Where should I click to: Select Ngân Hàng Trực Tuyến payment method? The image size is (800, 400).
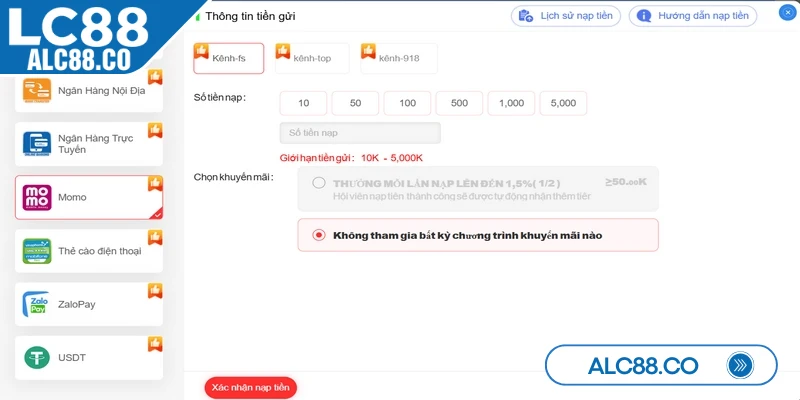89,144
